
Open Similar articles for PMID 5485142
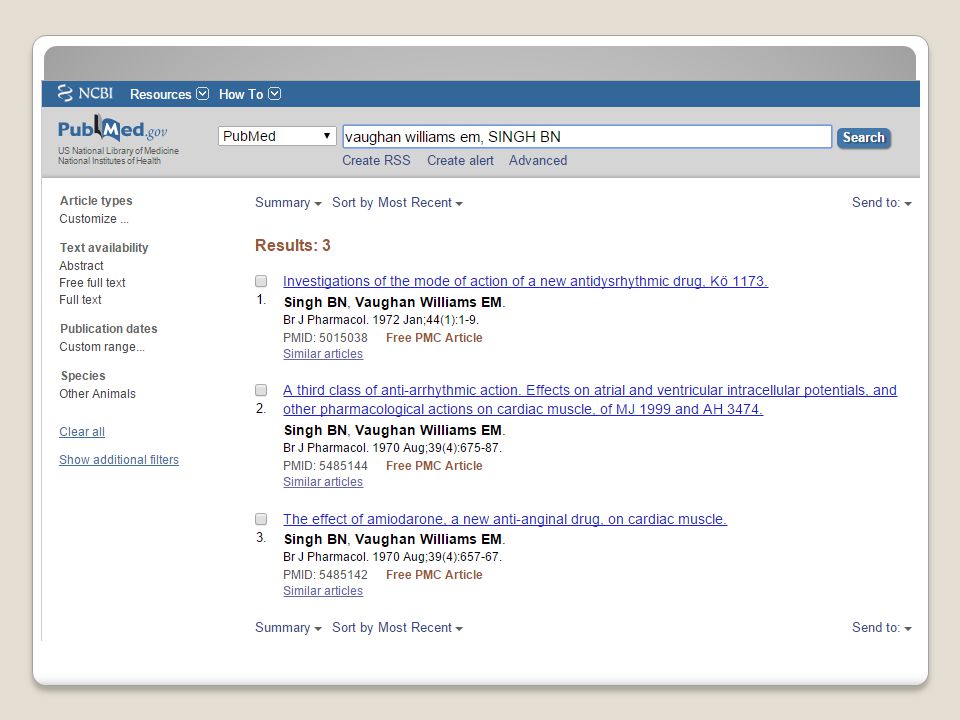(323, 591)
